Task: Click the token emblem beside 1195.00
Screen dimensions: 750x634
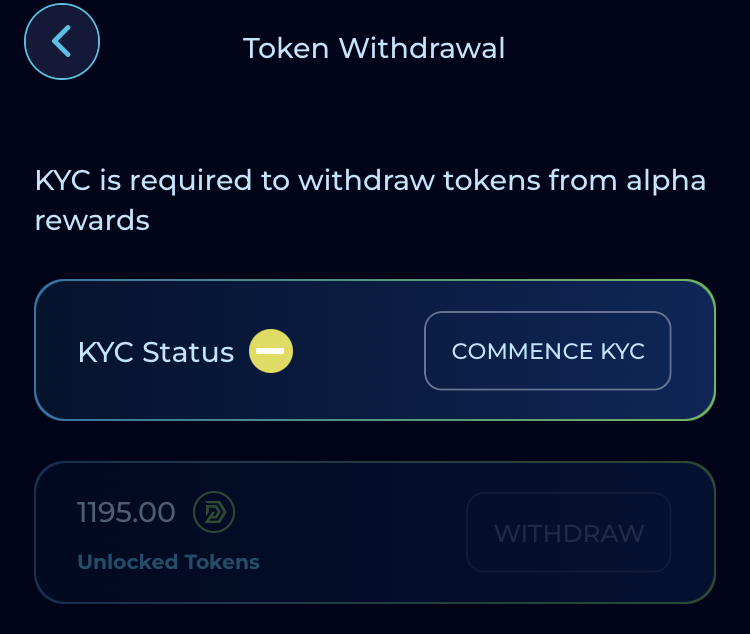Action: click(x=214, y=512)
